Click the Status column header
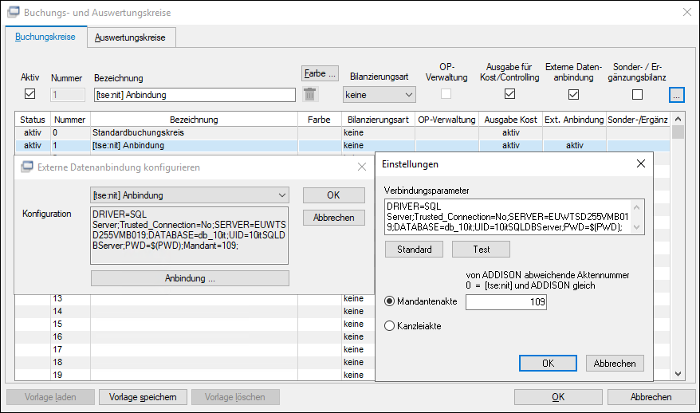 (33, 120)
